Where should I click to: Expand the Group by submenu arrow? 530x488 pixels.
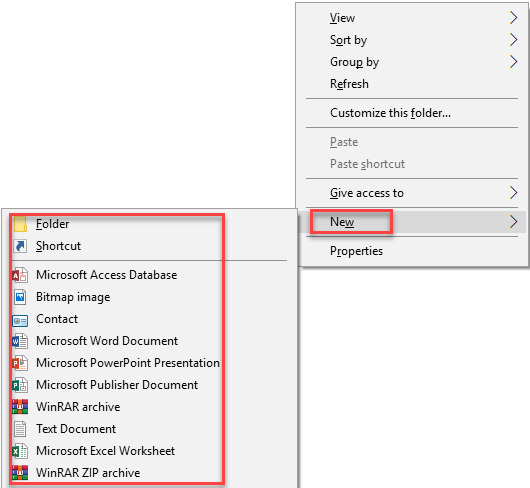513,62
